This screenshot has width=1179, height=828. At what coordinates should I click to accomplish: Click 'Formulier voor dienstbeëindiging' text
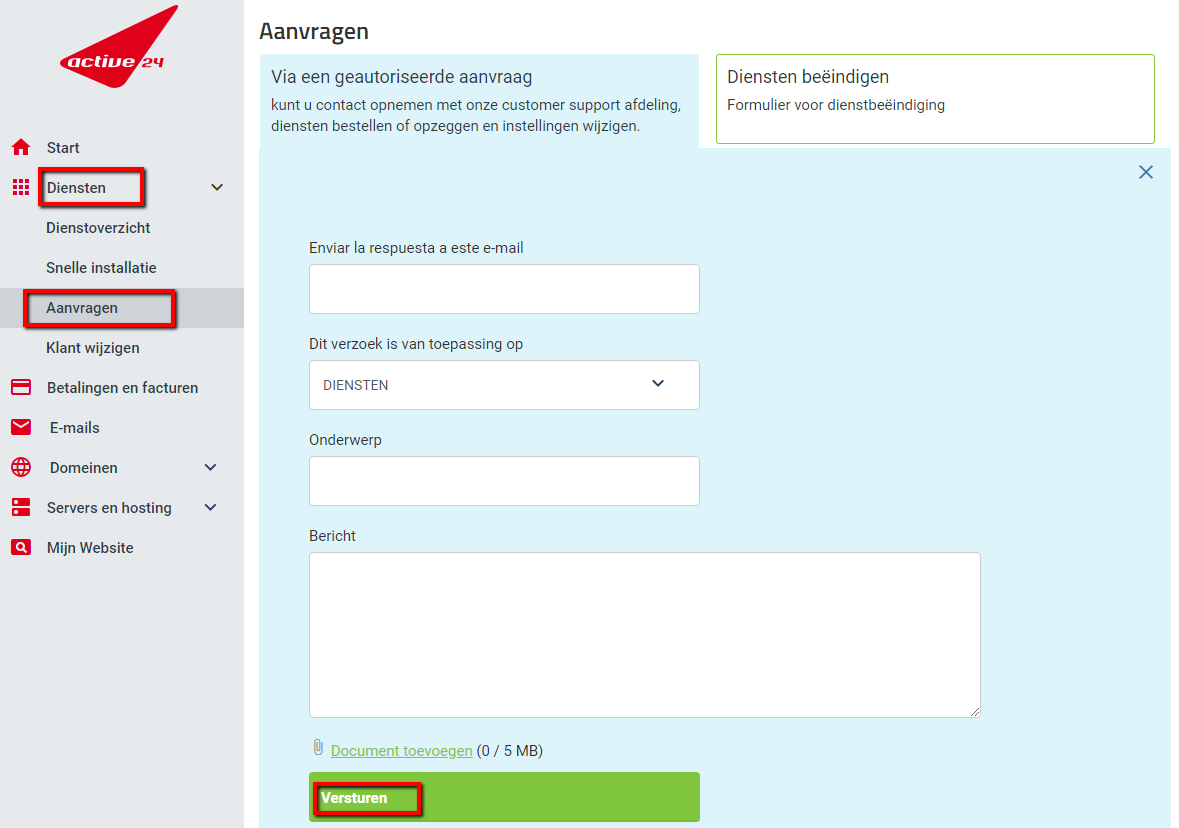836,105
